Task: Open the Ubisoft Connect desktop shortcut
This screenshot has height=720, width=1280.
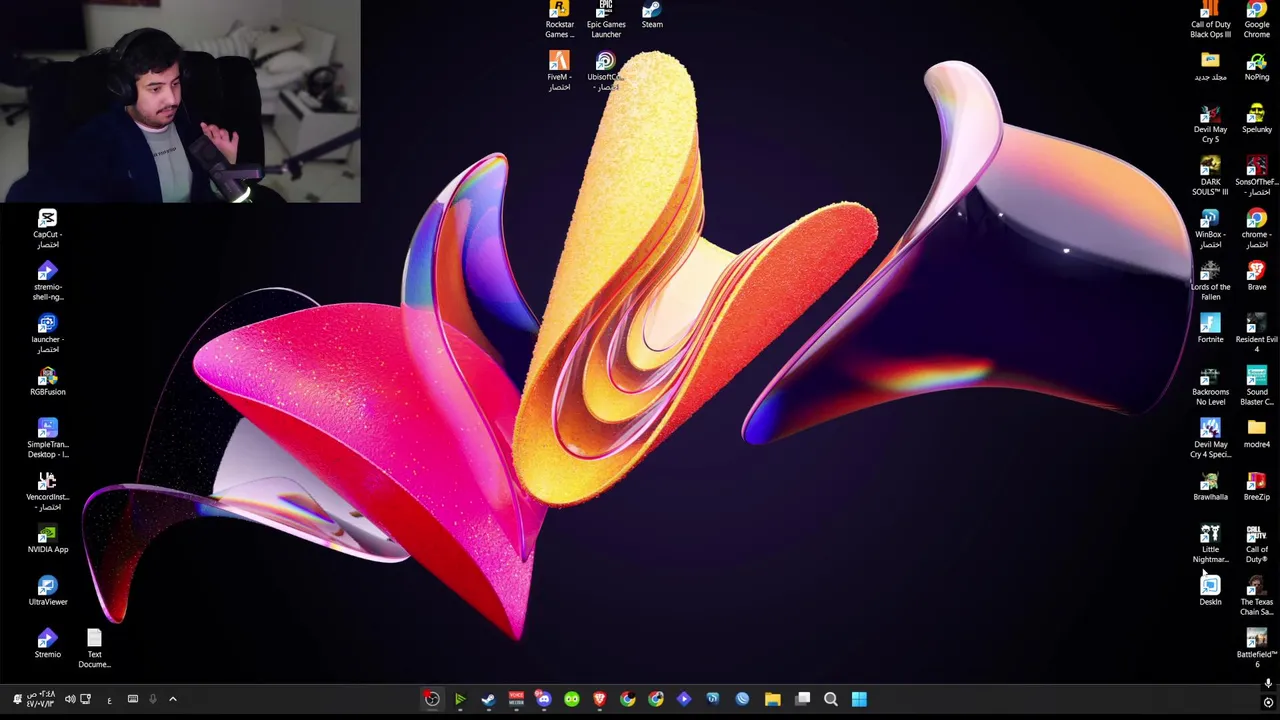Action: pyautogui.click(x=605, y=71)
